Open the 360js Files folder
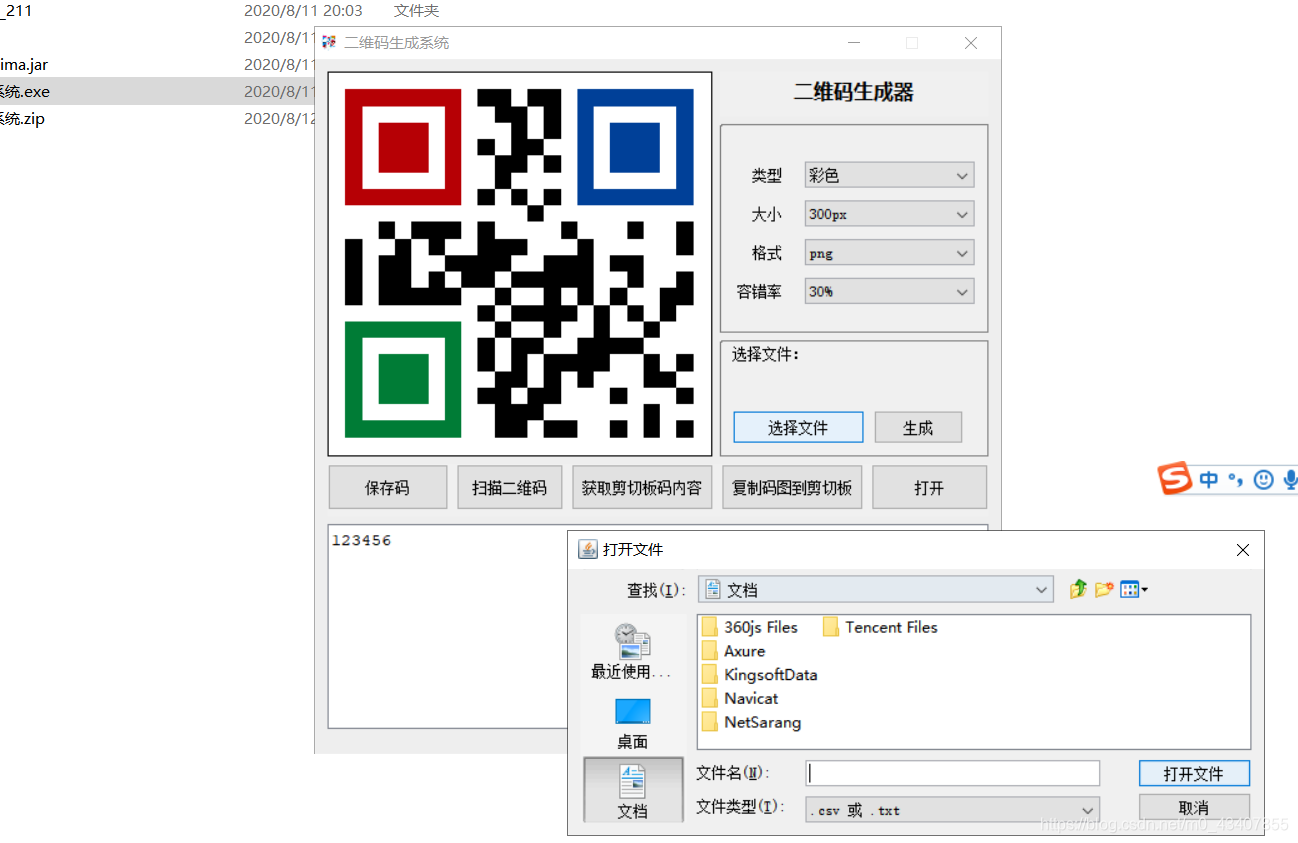 tap(750, 627)
